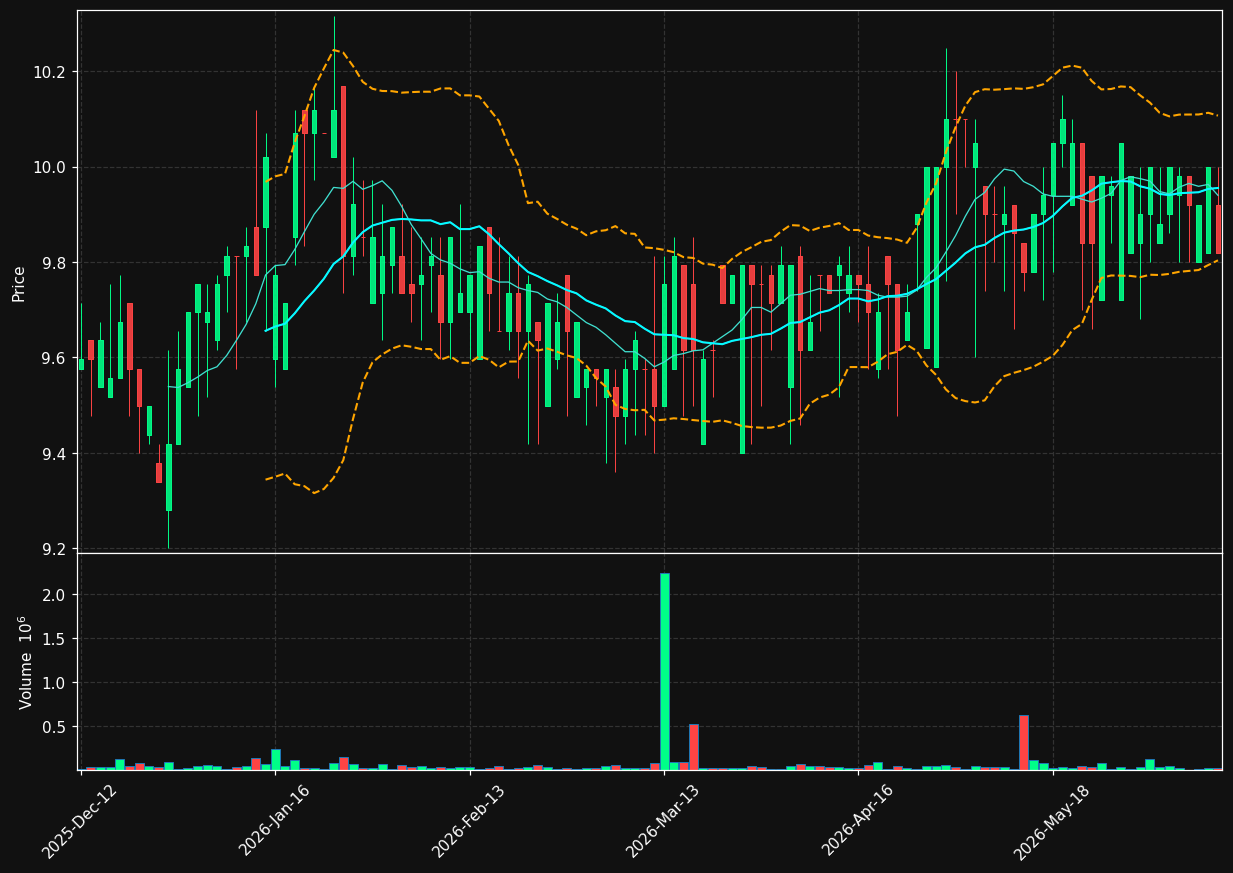Click the 2026-Jan-16 date label
The width and height of the screenshot is (1233, 873).
[x=276, y=821]
